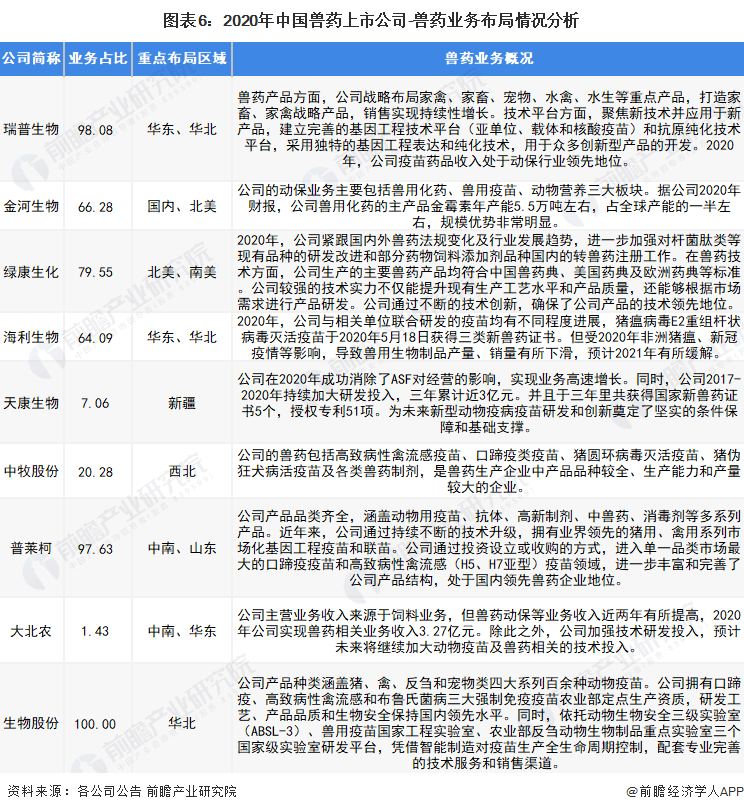744x812 pixels.
Task: Click the company name '普莱柯'
Action: click(x=32, y=548)
